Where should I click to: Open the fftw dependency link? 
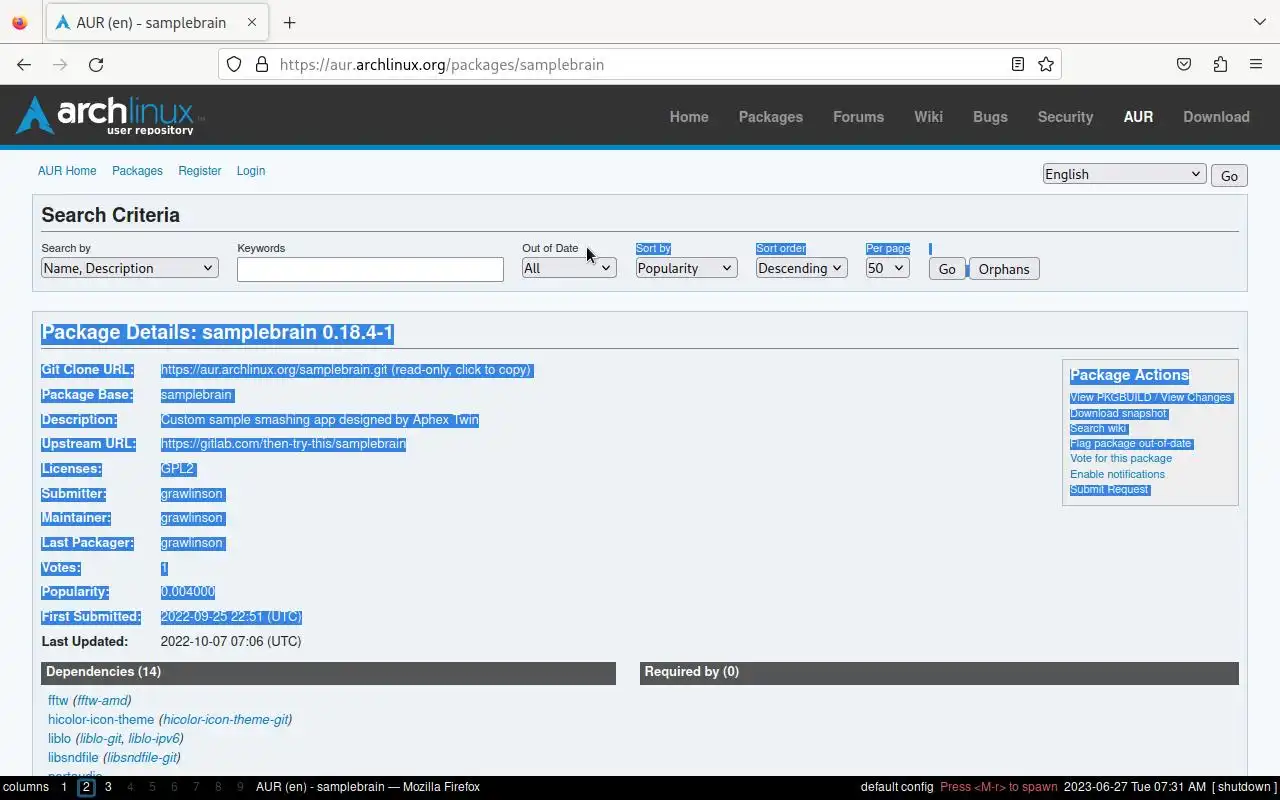tap(58, 701)
